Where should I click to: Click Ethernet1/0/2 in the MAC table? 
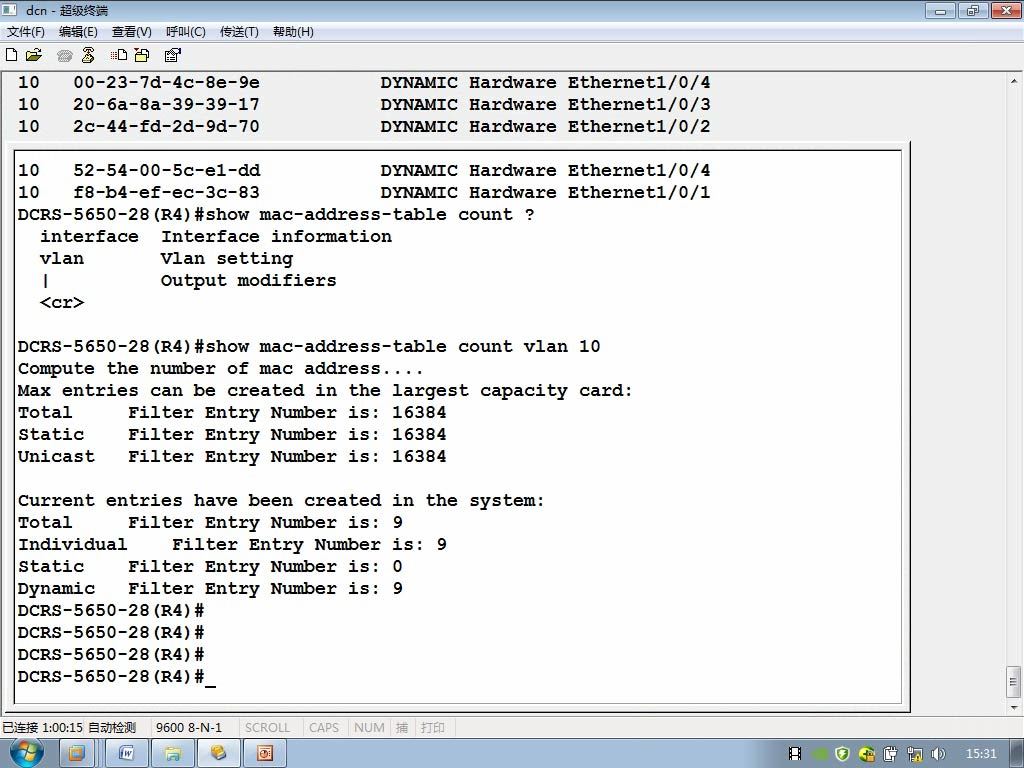(639, 126)
